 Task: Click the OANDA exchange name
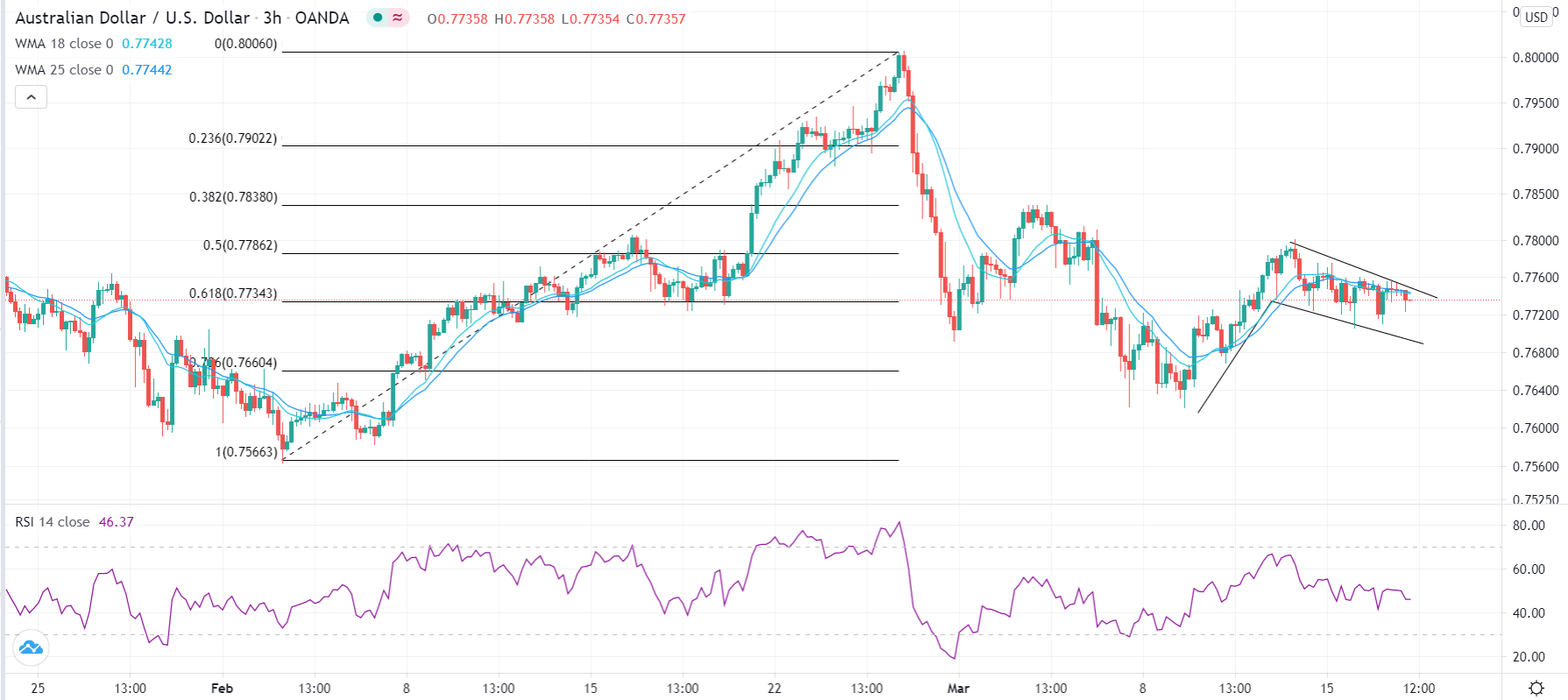(x=321, y=17)
